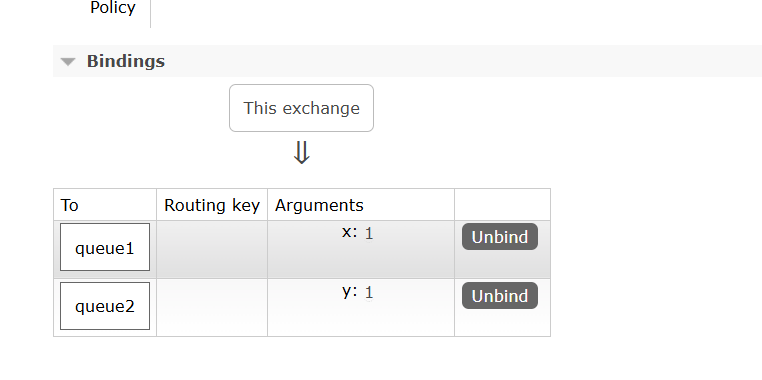Click the Policy label
This screenshot has height=380, width=762.
pos(113,8)
